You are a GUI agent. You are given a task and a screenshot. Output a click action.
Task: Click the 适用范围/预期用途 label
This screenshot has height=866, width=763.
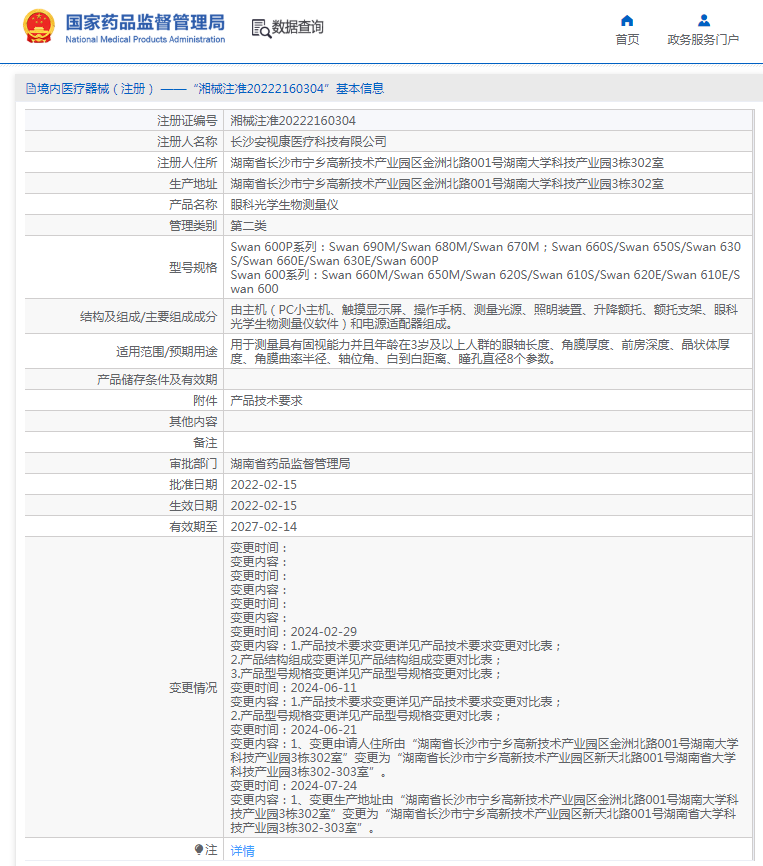[167, 351]
